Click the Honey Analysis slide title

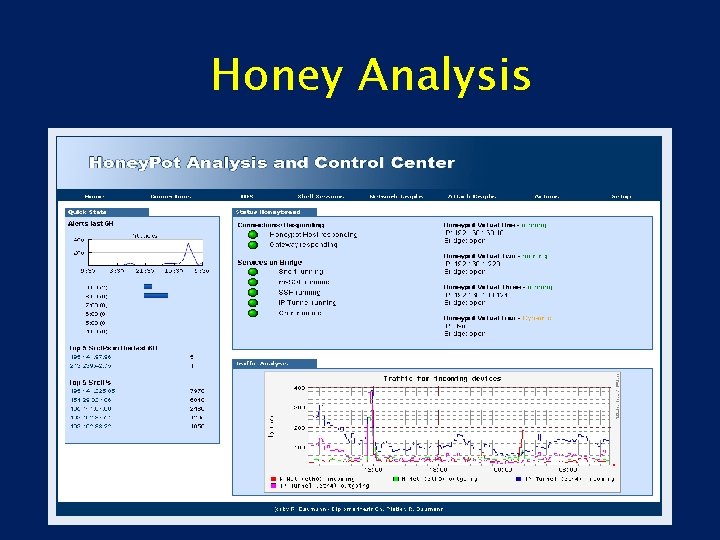(x=371, y=75)
